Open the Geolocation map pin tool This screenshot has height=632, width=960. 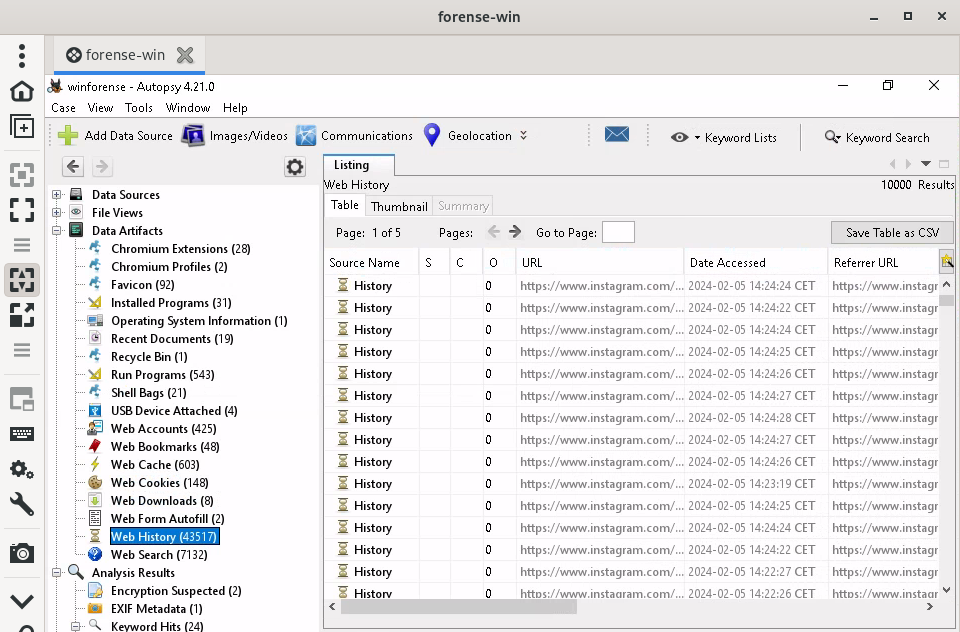point(432,136)
